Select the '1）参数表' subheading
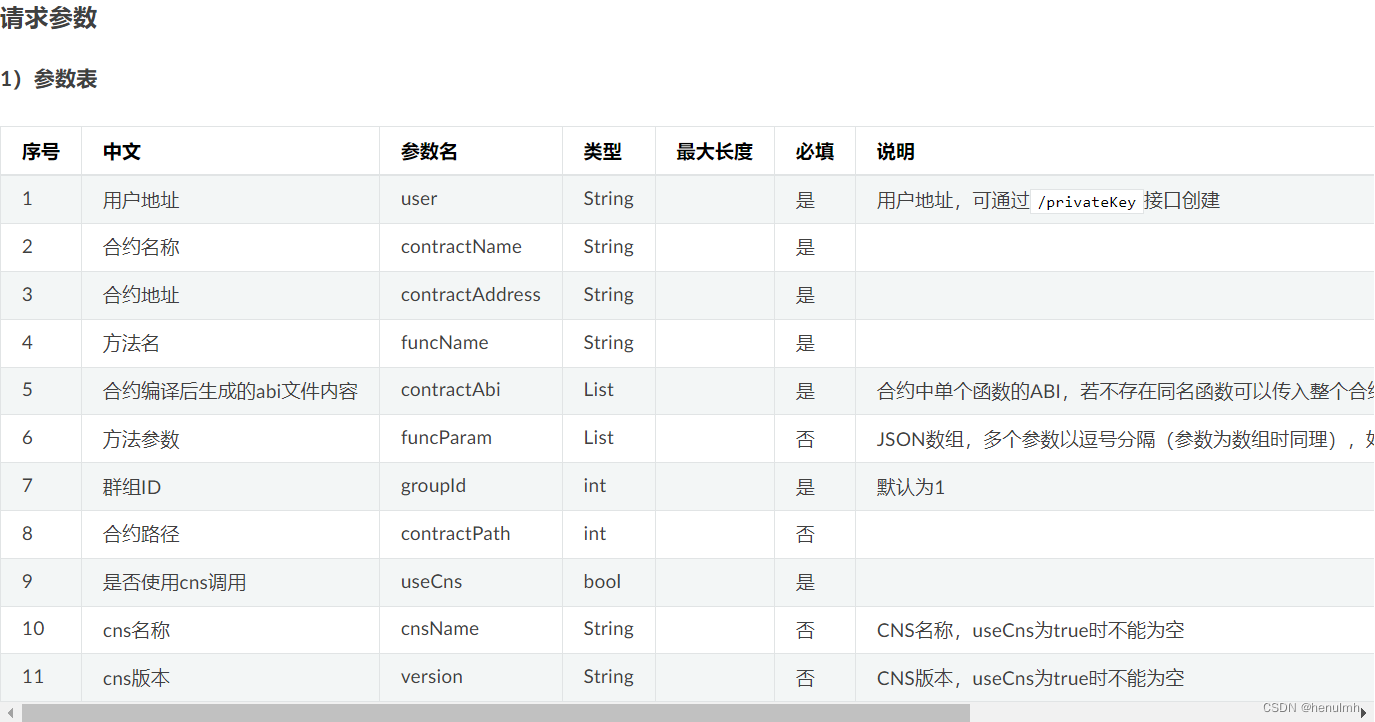The height and width of the screenshot is (722, 1375). pyautogui.click(x=48, y=79)
